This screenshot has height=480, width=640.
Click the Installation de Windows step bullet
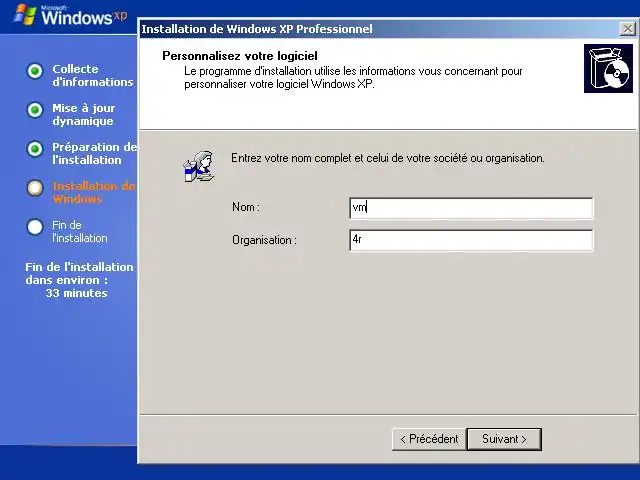point(35,188)
